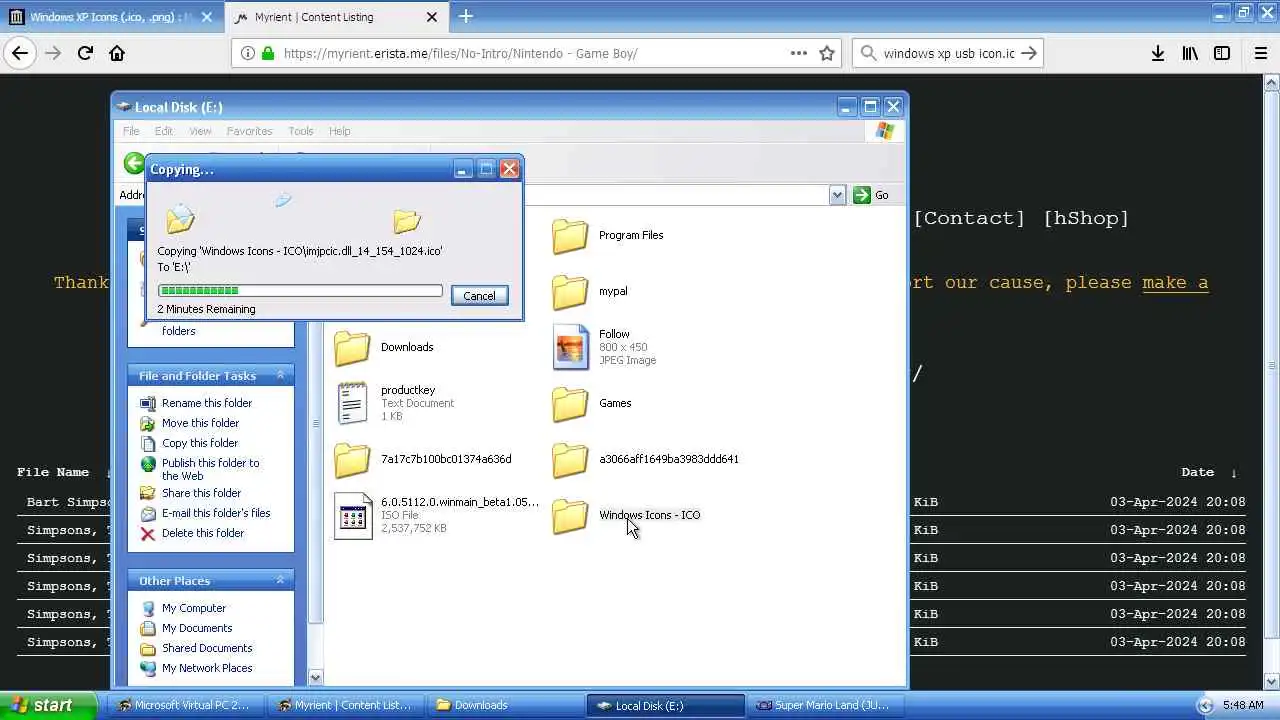Click Rename this folder task
Screen dimensions: 1280x720
click(x=207, y=403)
